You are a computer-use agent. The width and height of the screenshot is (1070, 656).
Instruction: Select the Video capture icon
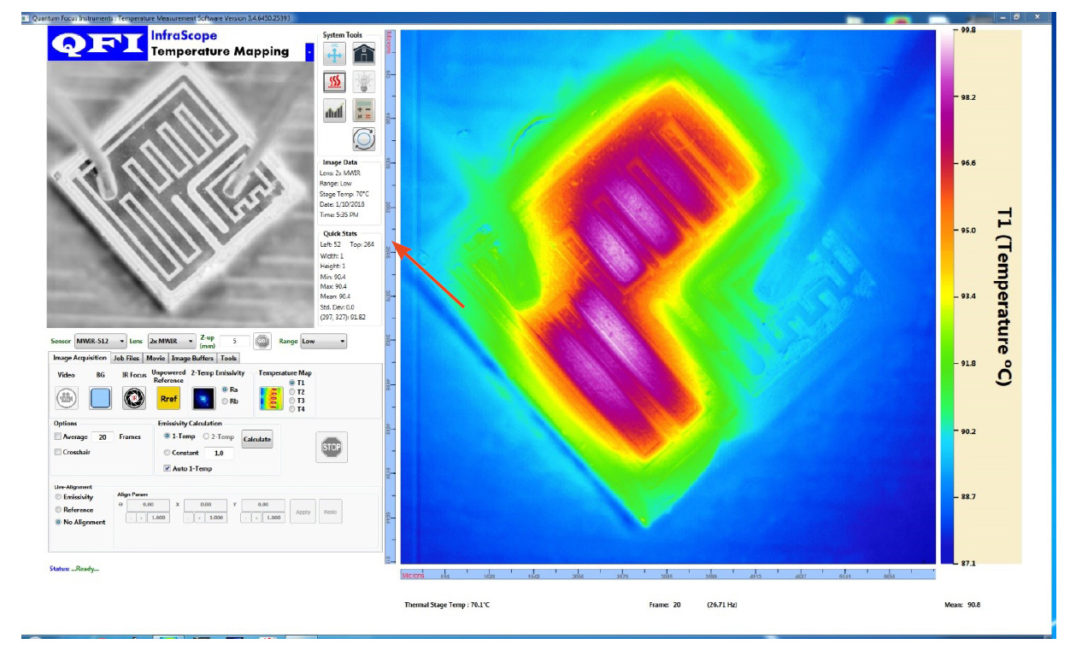66,399
